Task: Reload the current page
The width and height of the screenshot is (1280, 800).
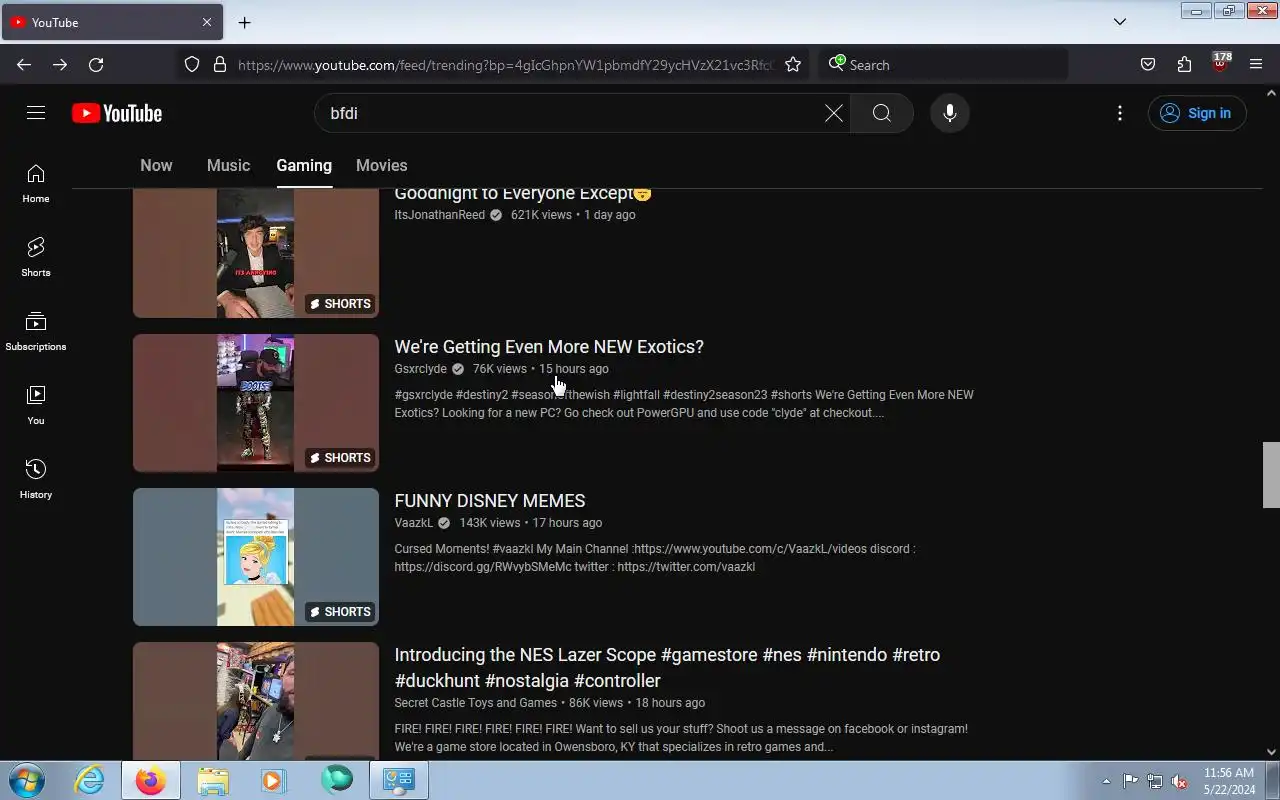Action: coord(96,65)
